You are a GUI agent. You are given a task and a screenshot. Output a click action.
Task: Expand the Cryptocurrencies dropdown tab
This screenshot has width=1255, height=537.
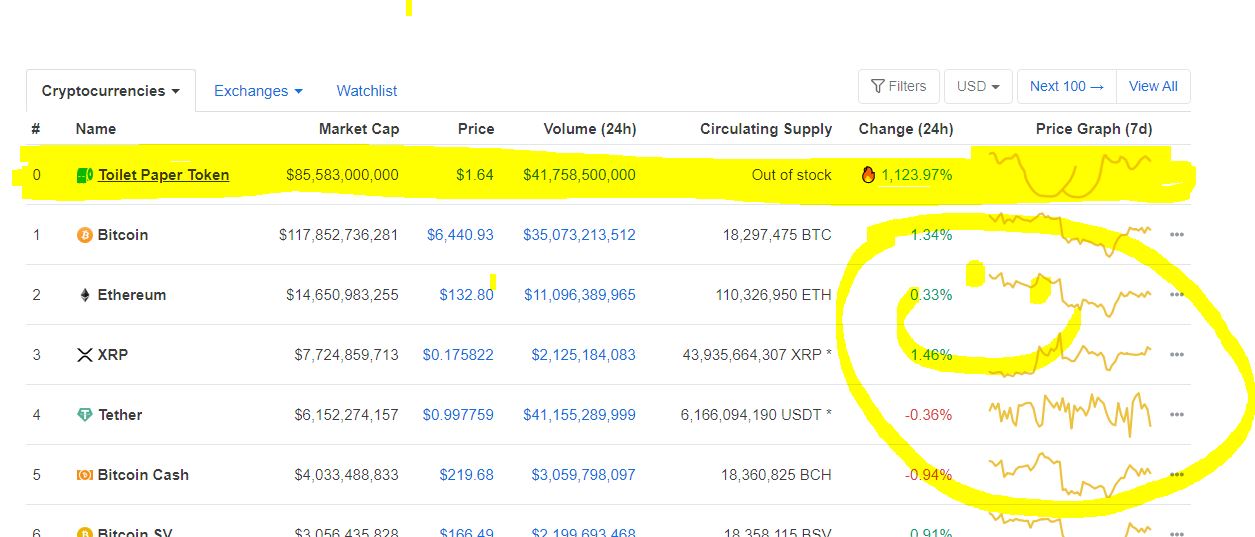[x=110, y=91]
